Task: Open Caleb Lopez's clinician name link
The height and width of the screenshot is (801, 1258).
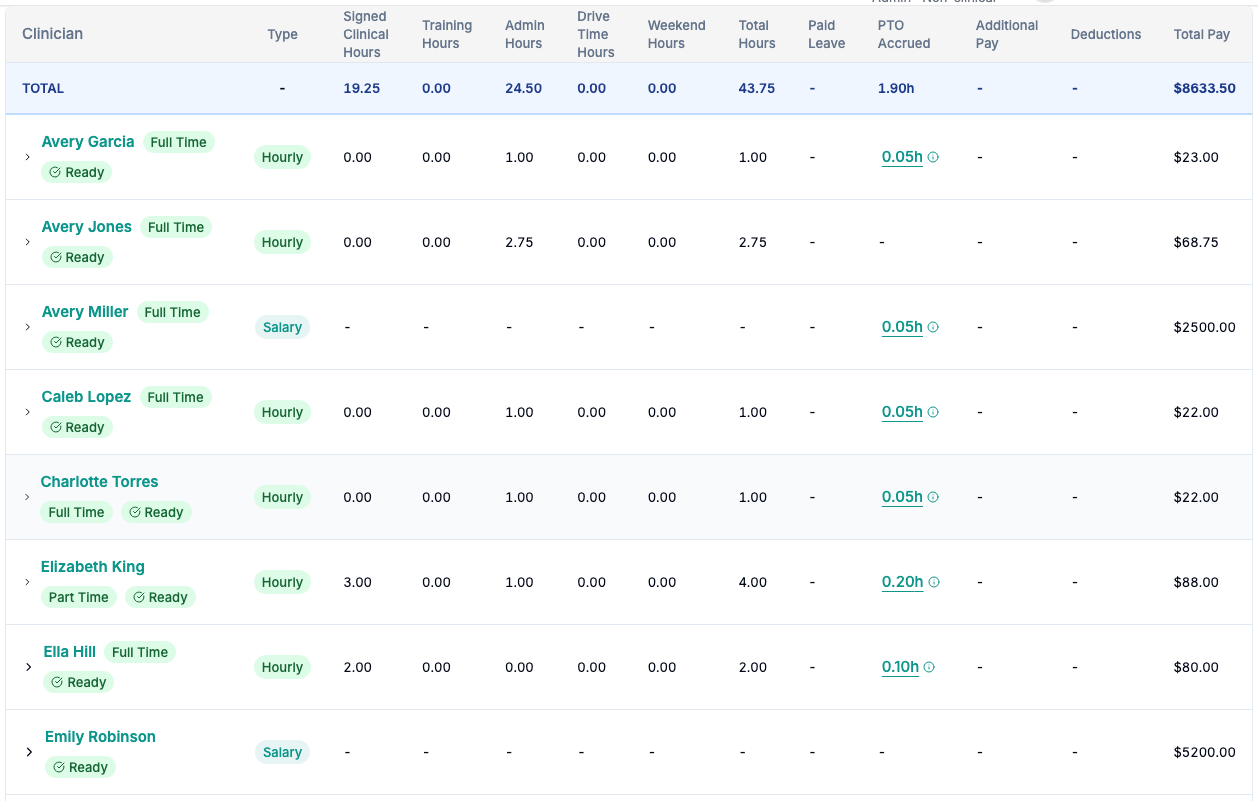Action: tap(86, 397)
